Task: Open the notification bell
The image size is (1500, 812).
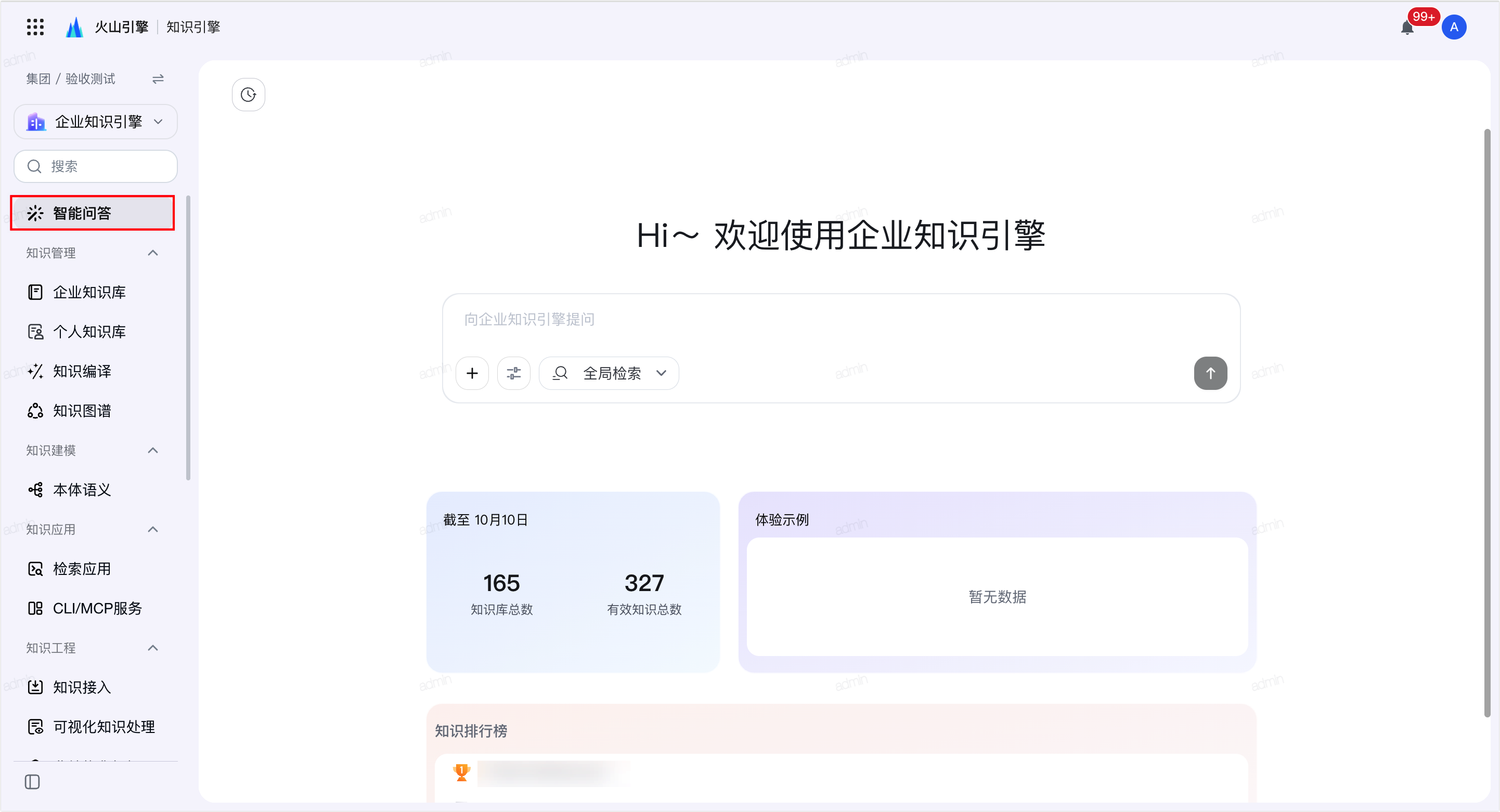Action: pos(1407,28)
